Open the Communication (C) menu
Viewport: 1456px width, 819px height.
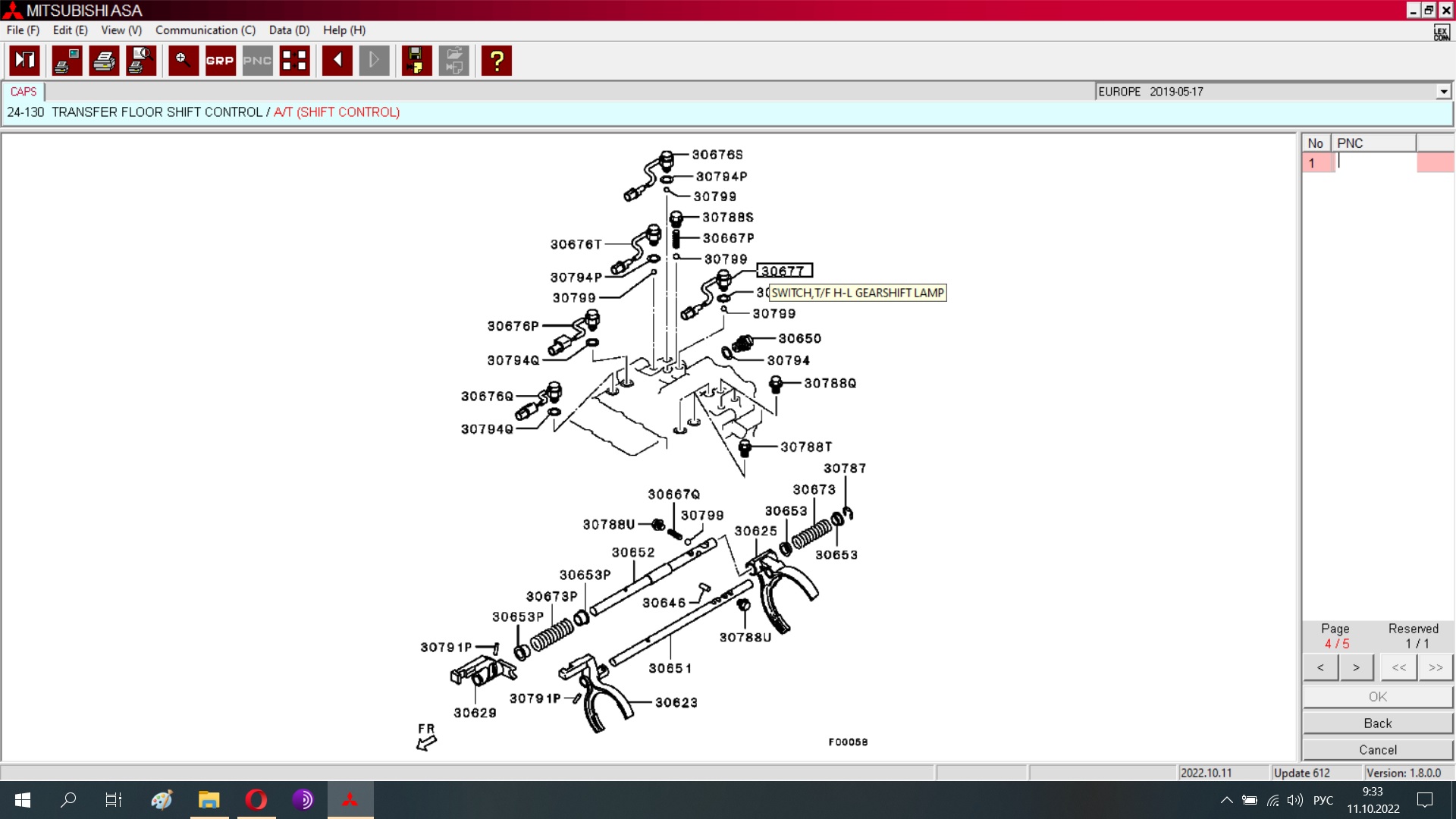[x=205, y=30]
